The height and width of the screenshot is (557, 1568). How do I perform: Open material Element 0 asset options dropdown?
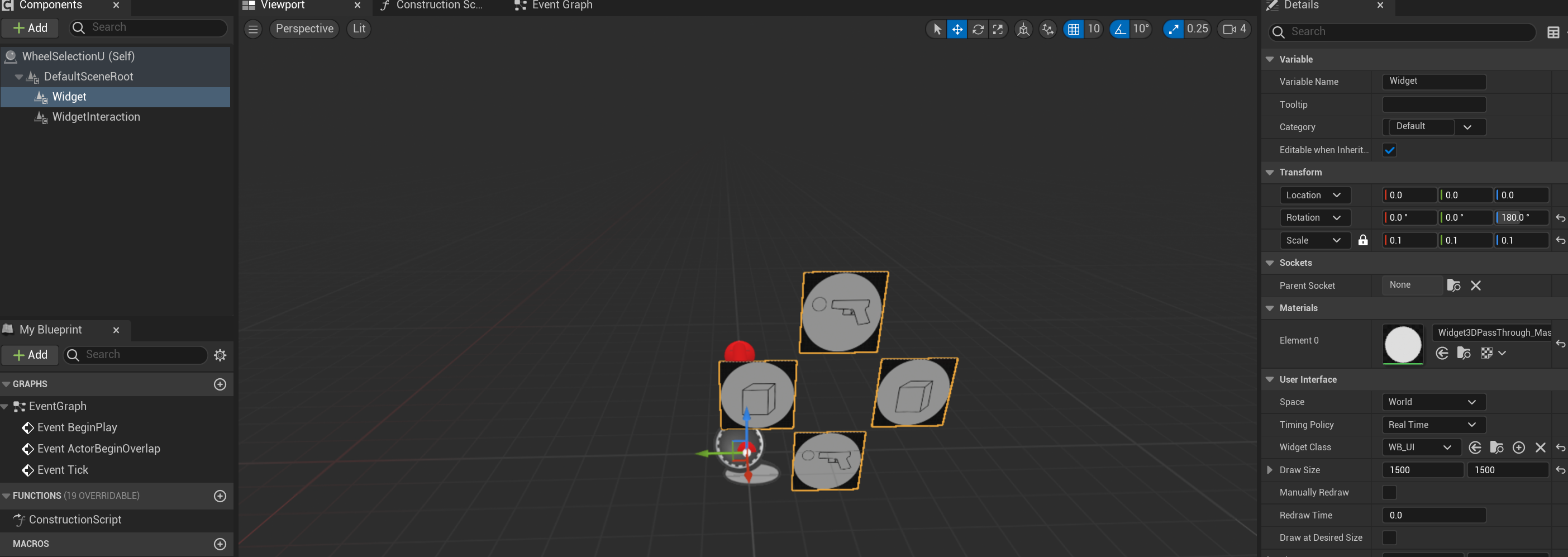(x=1493, y=353)
